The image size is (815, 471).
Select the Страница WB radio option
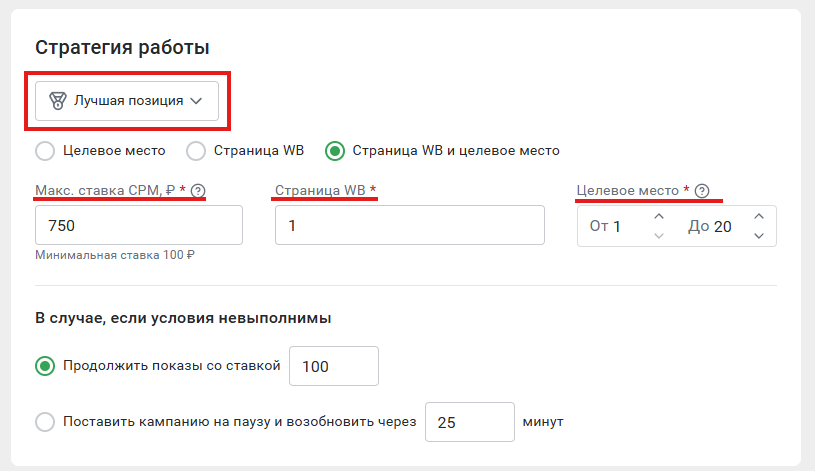196,151
